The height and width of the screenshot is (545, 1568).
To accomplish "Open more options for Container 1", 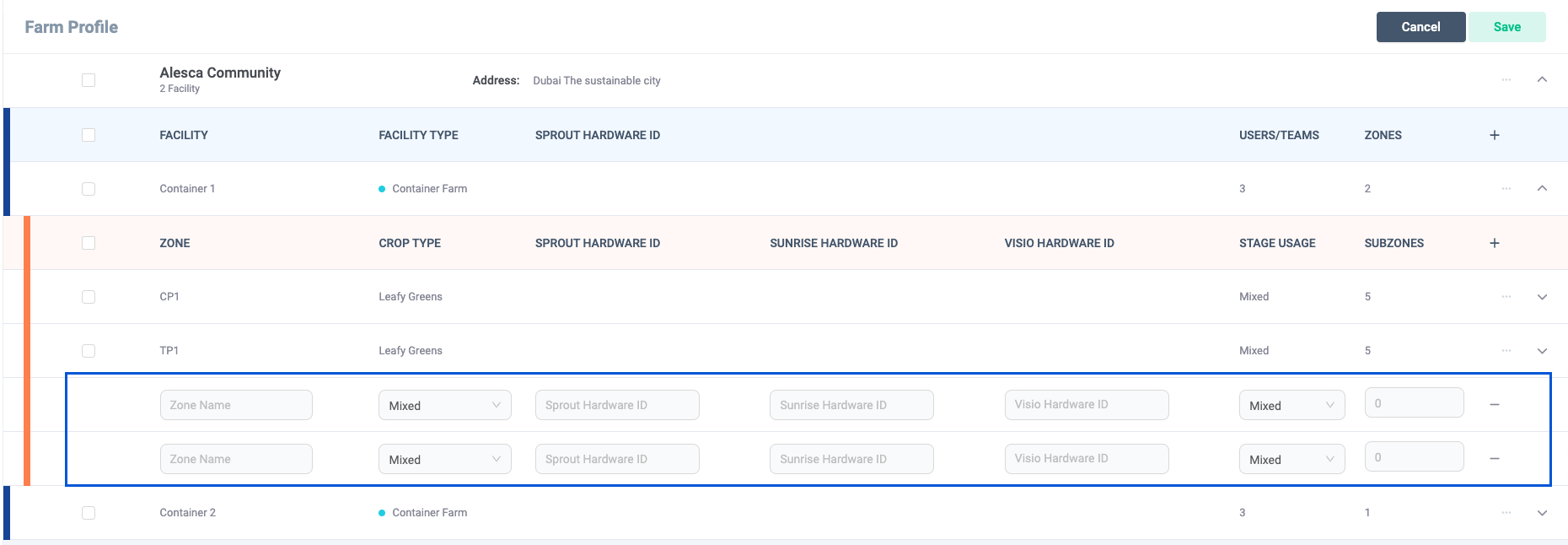I will [x=1506, y=189].
